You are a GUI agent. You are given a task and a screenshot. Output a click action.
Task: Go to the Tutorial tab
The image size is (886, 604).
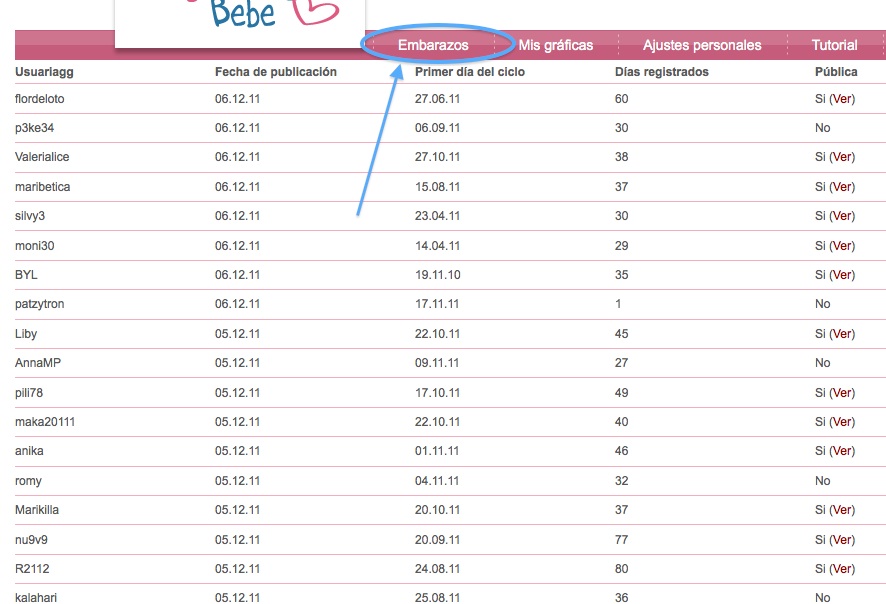(x=835, y=45)
